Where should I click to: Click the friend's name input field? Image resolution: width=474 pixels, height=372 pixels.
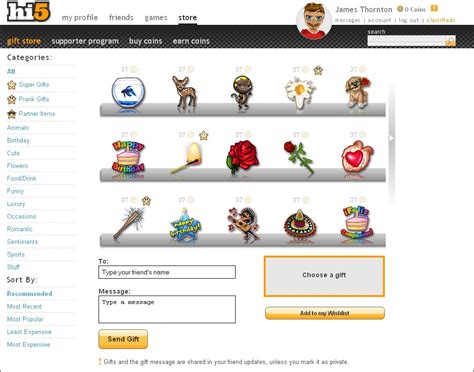pyautogui.click(x=167, y=272)
